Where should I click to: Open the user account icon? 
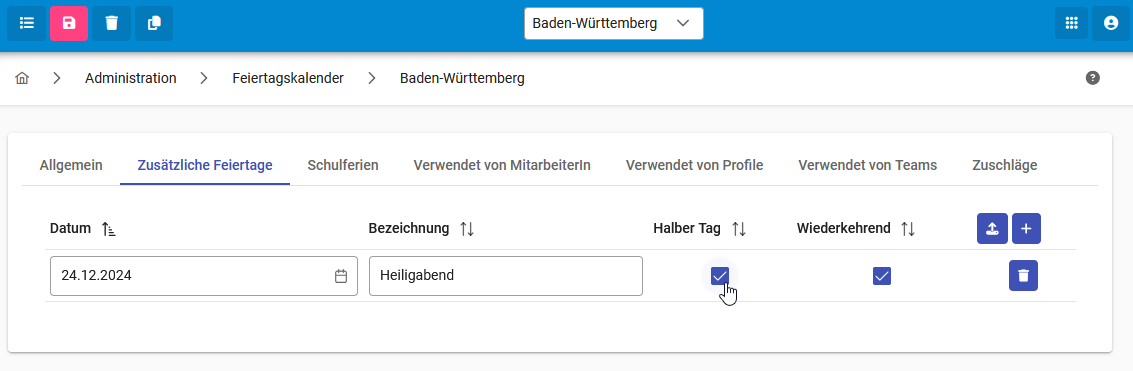(x=1111, y=23)
